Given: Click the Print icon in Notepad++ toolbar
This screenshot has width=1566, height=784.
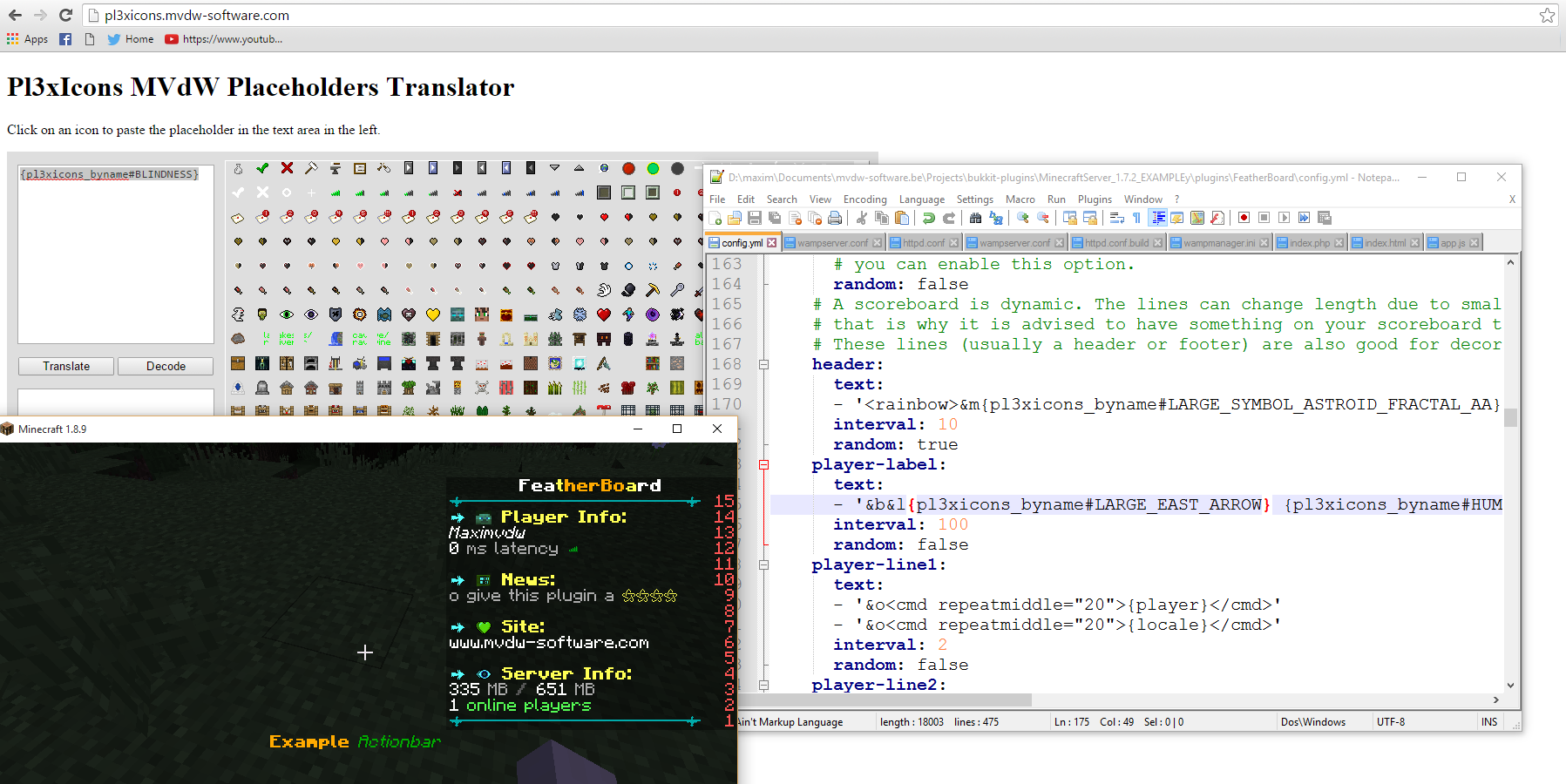Looking at the screenshot, I should [x=835, y=218].
